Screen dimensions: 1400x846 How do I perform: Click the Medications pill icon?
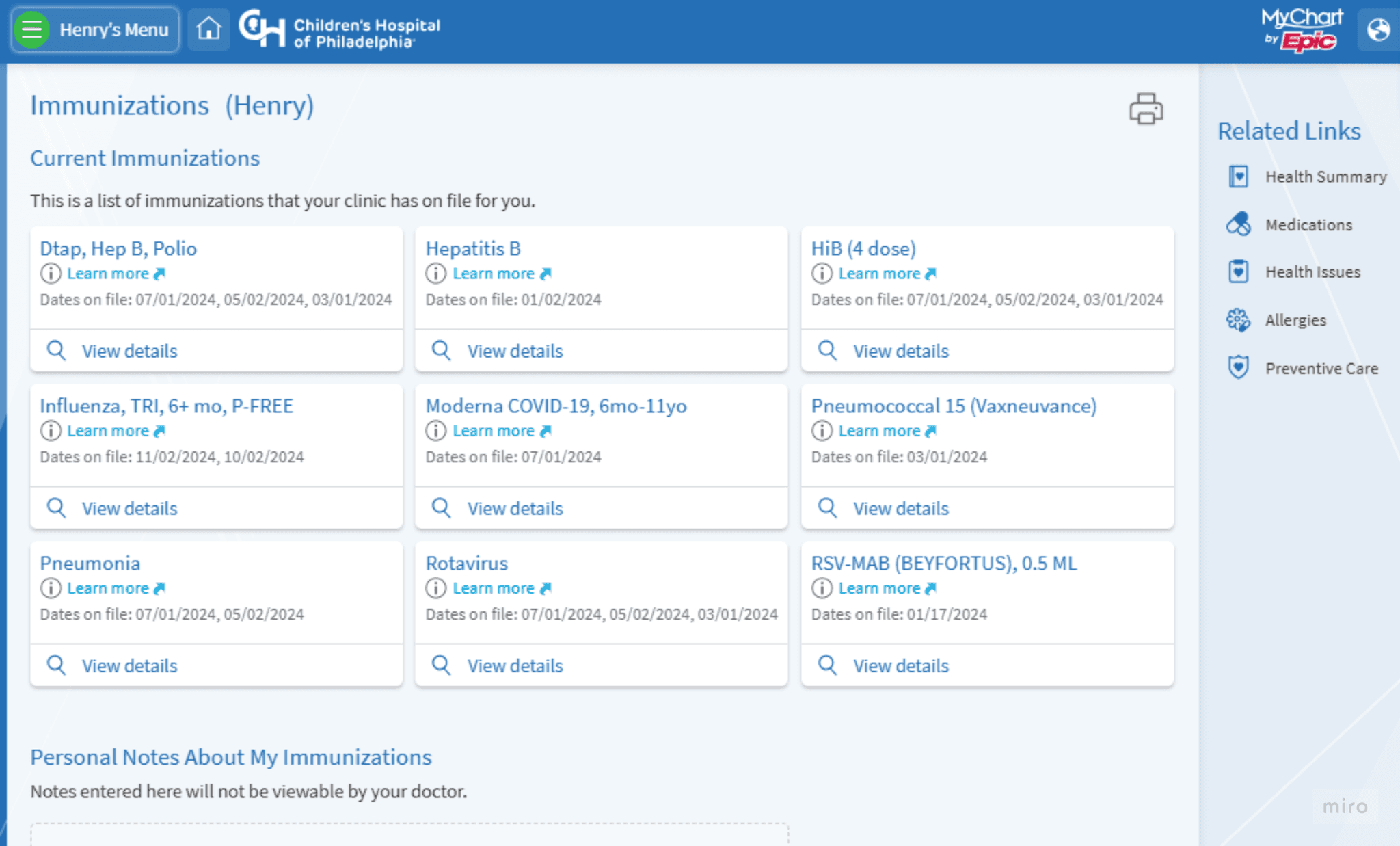[x=1238, y=224]
